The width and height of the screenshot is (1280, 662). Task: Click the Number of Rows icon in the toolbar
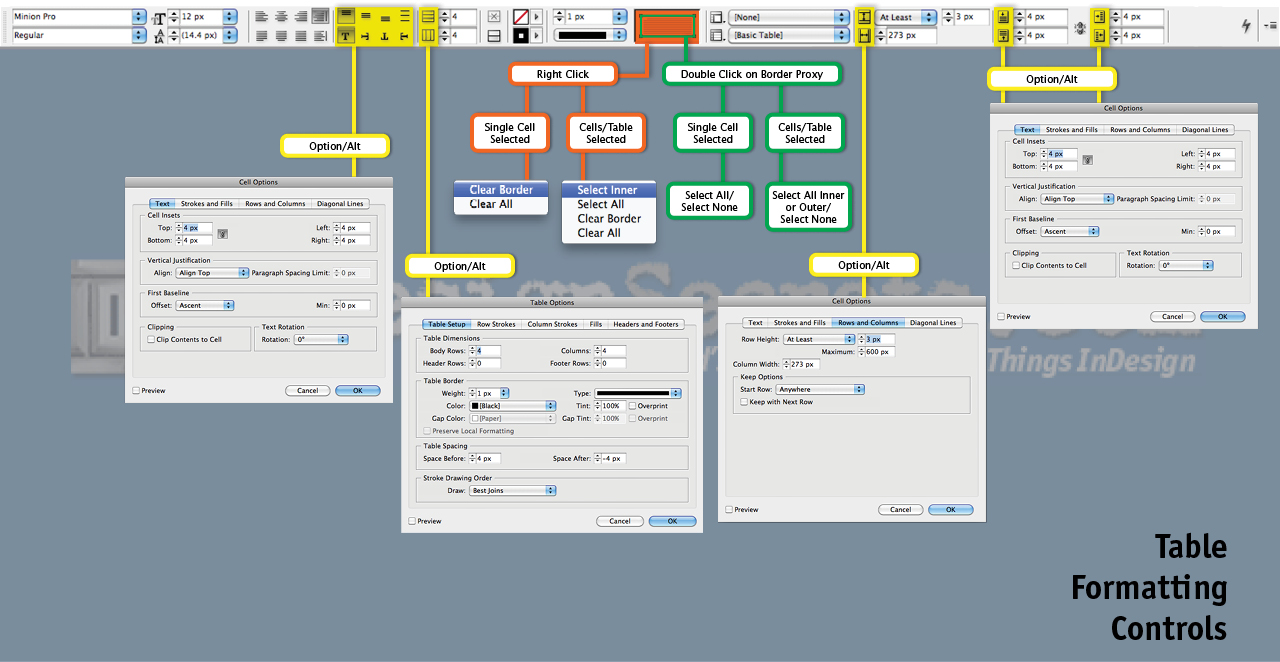(429, 17)
